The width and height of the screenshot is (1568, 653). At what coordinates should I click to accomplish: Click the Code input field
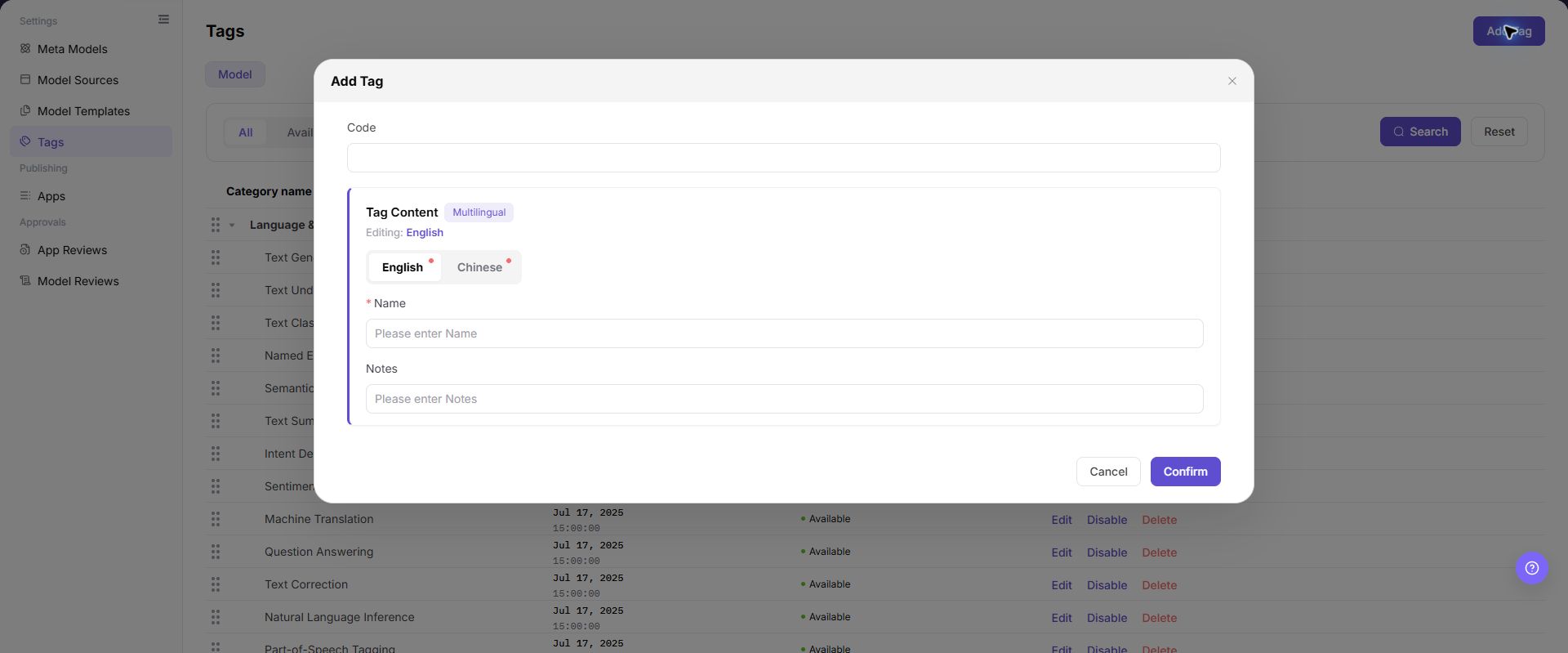click(x=783, y=158)
